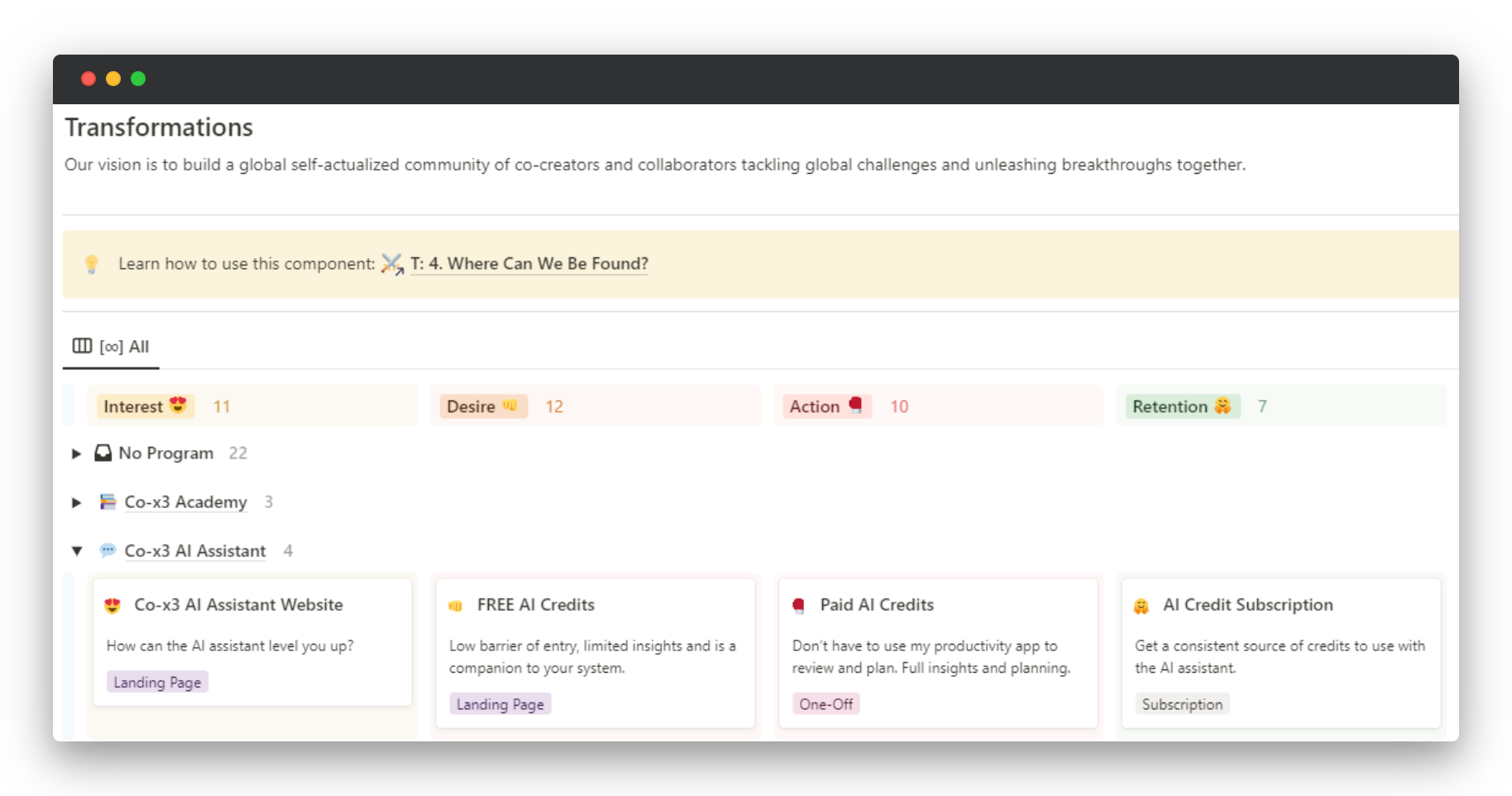Open the Co-x3 Academy page link

click(185, 502)
